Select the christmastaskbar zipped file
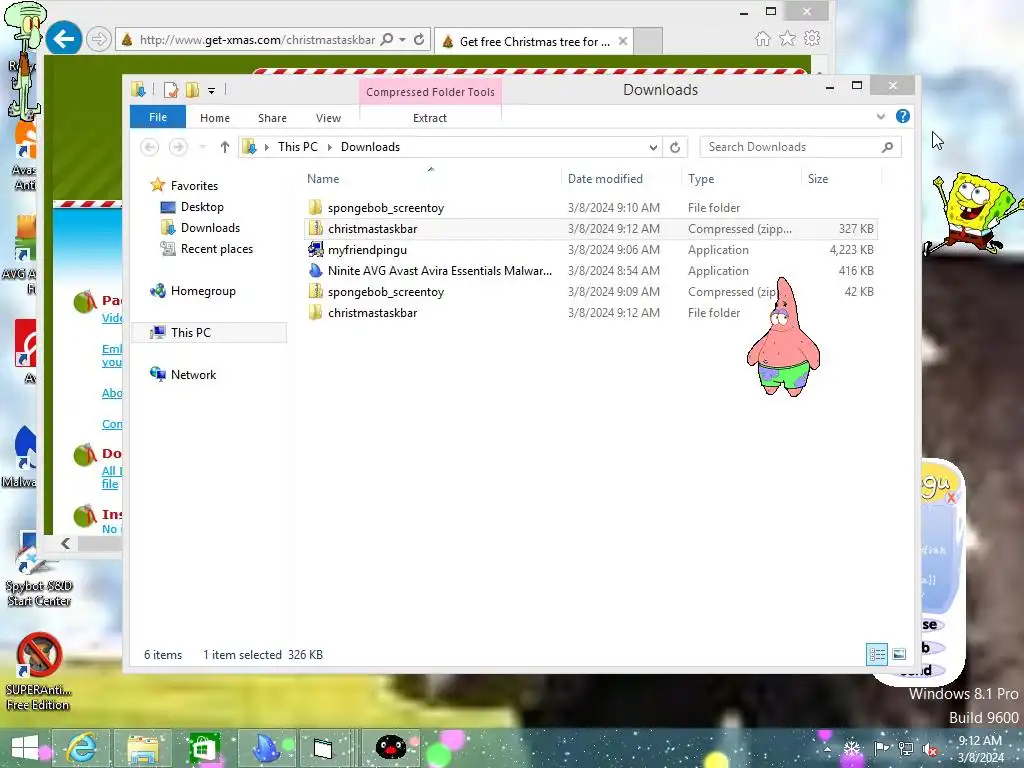The width and height of the screenshot is (1024, 768). coord(591,229)
